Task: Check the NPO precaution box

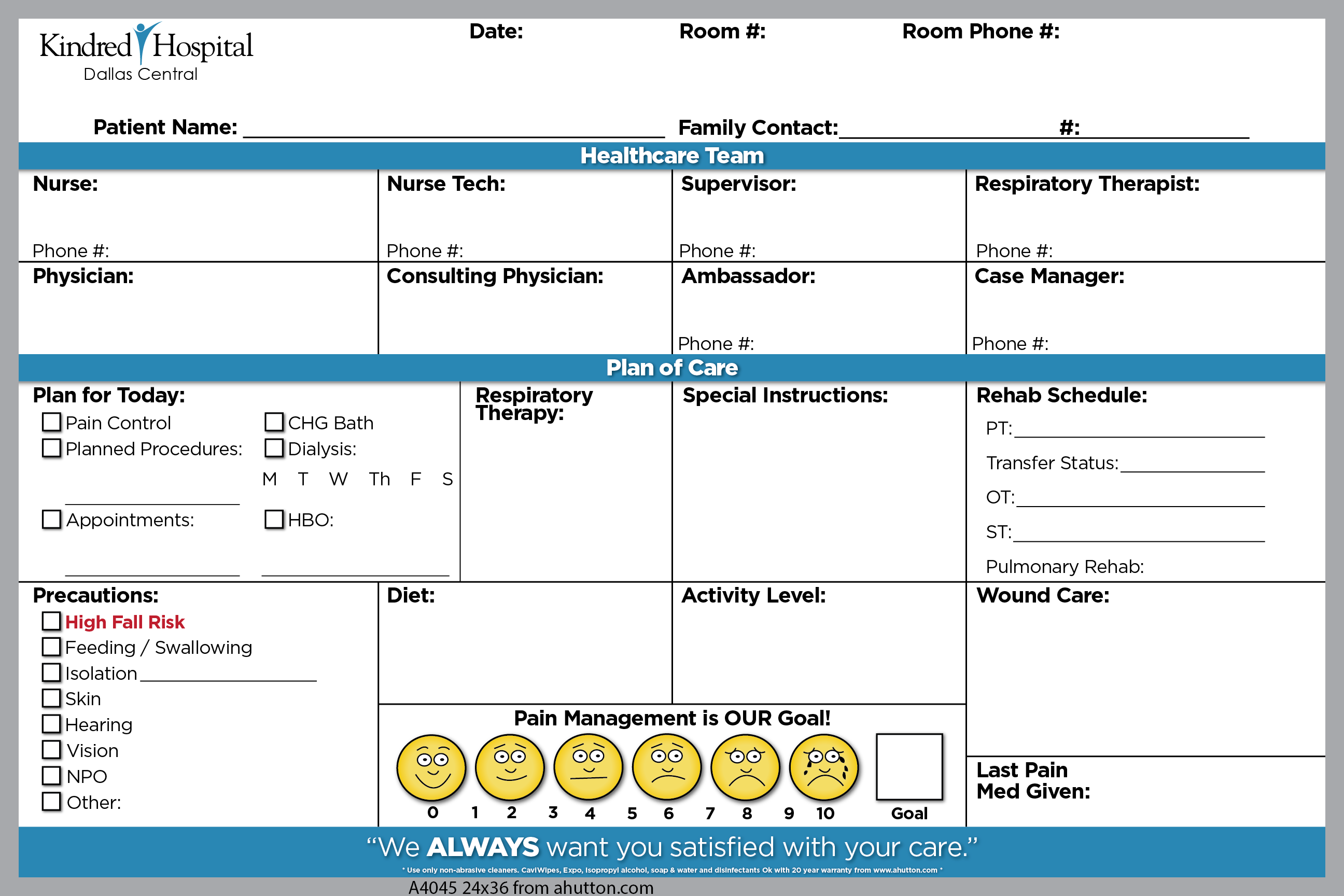Action: pyautogui.click(x=51, y=775)
